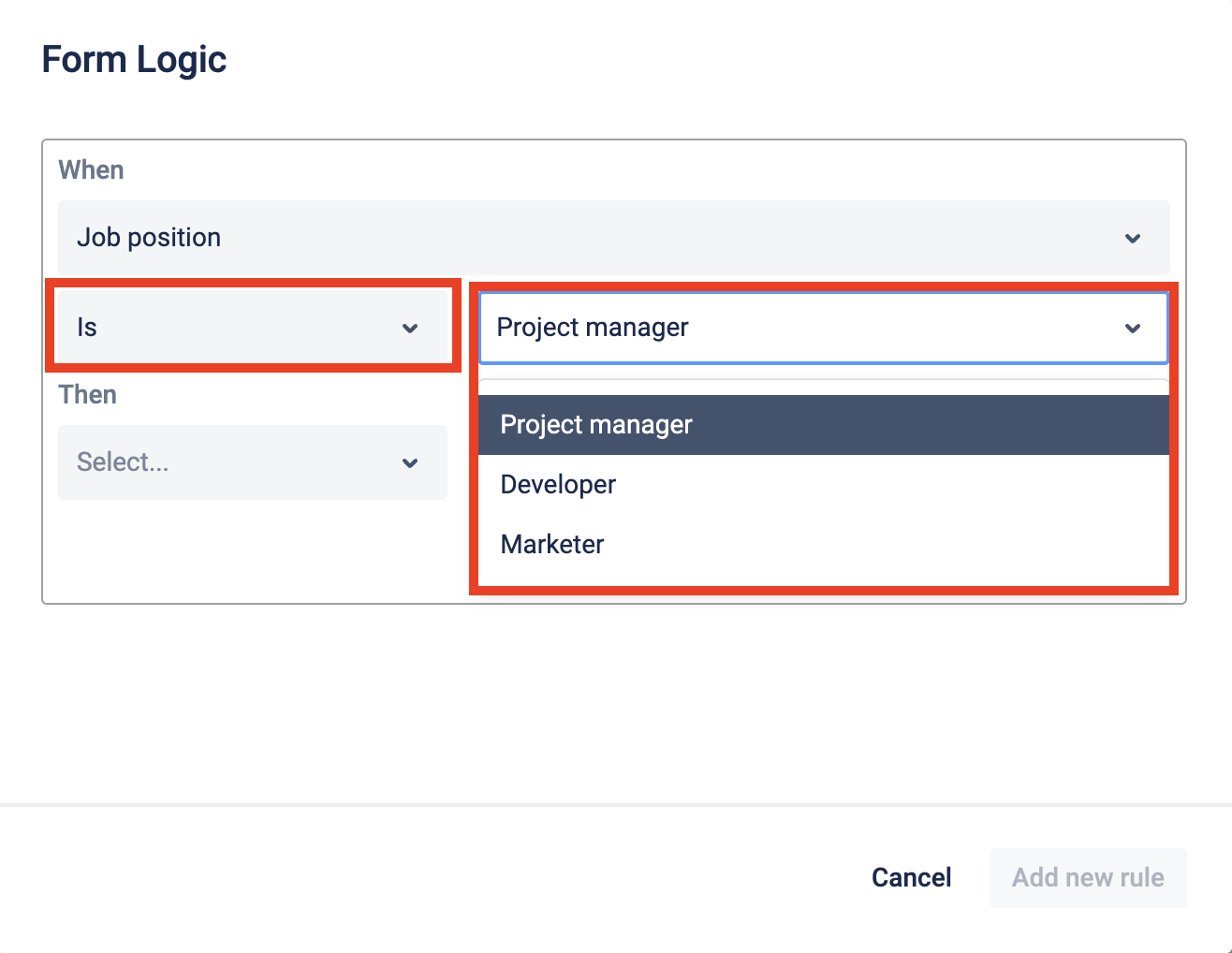This screenshot has height=953, width=1232.
Task: Open the Is condition operator dropdown
Action: (x=252, y=328)
